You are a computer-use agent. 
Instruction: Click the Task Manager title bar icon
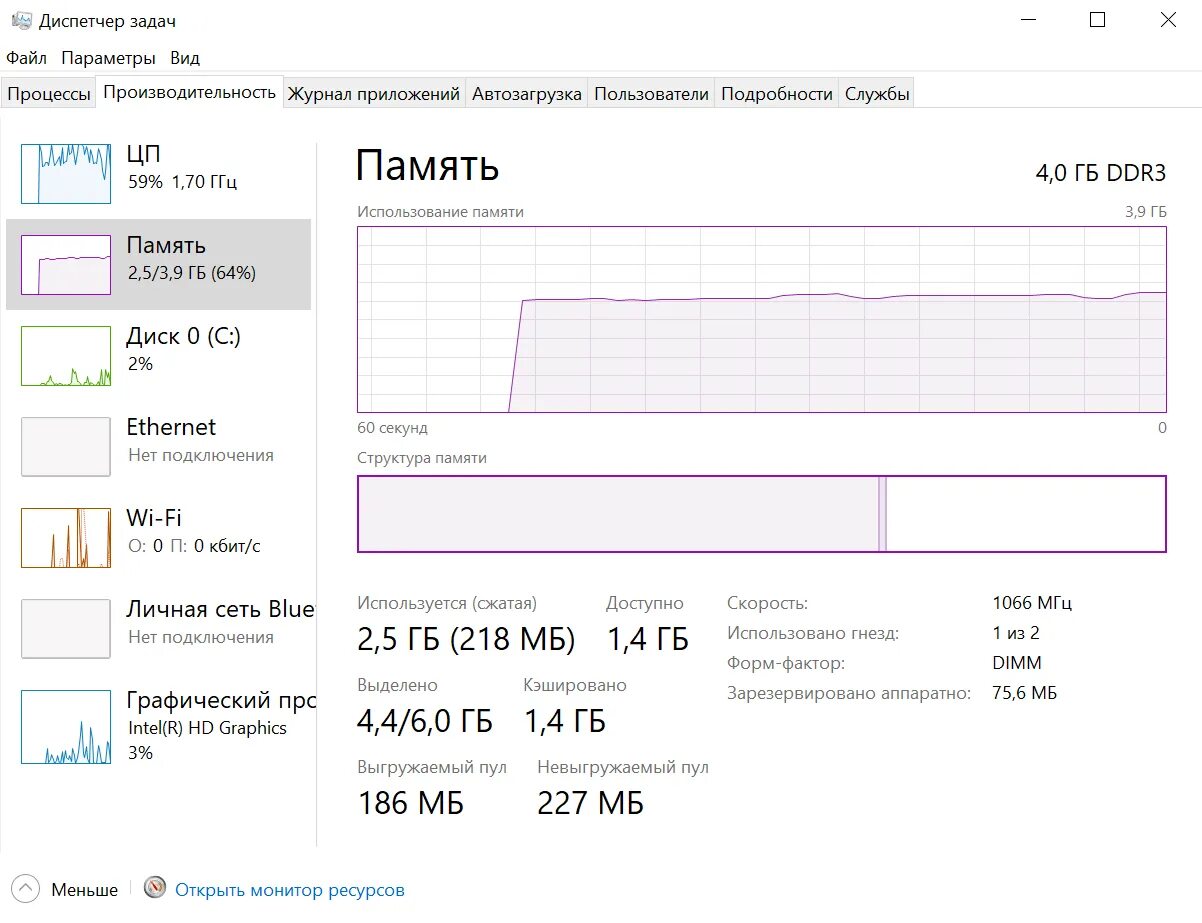[21, 21]
